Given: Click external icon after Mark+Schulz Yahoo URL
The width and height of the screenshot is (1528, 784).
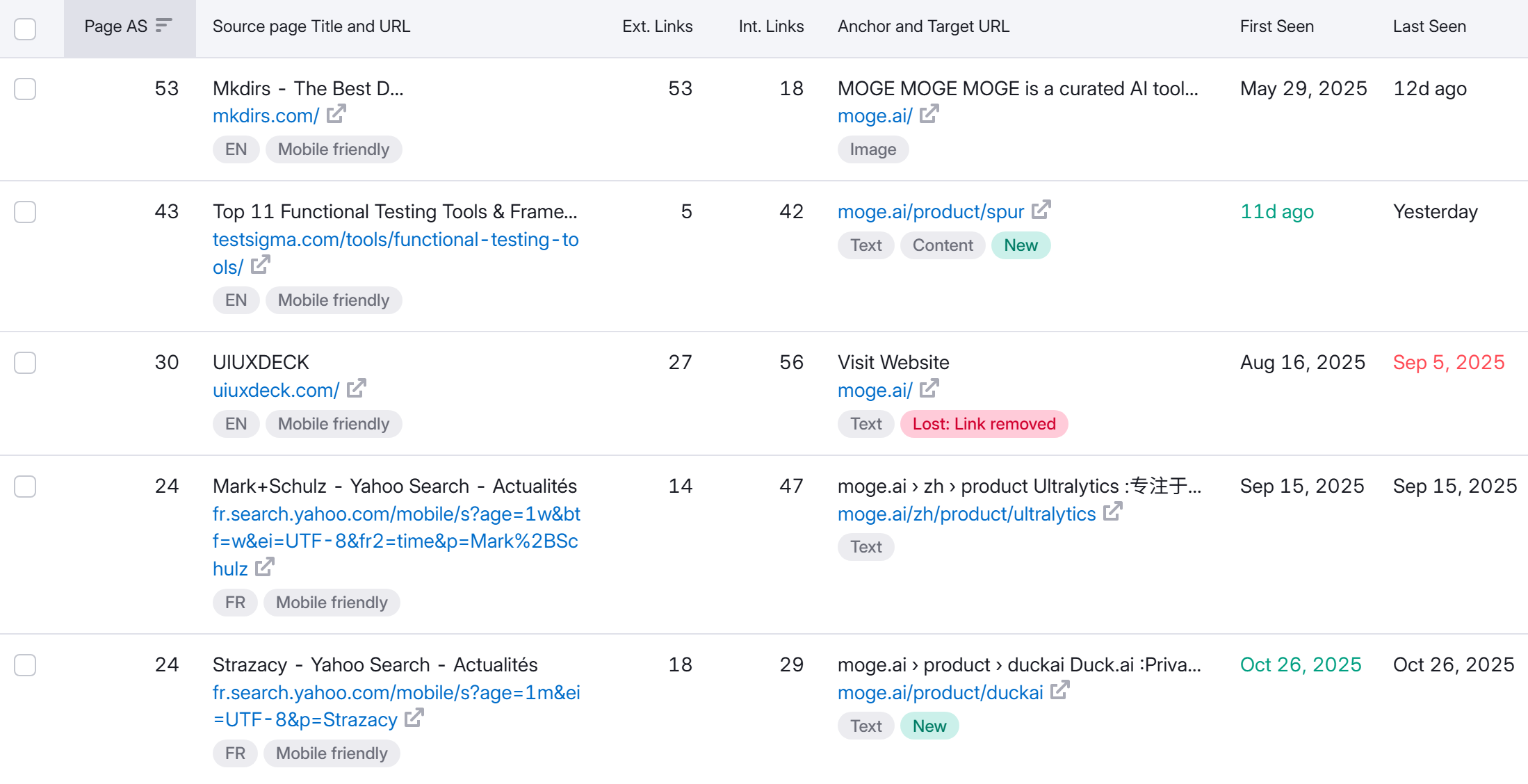Looking at the screenshot, I should point(264,567).
